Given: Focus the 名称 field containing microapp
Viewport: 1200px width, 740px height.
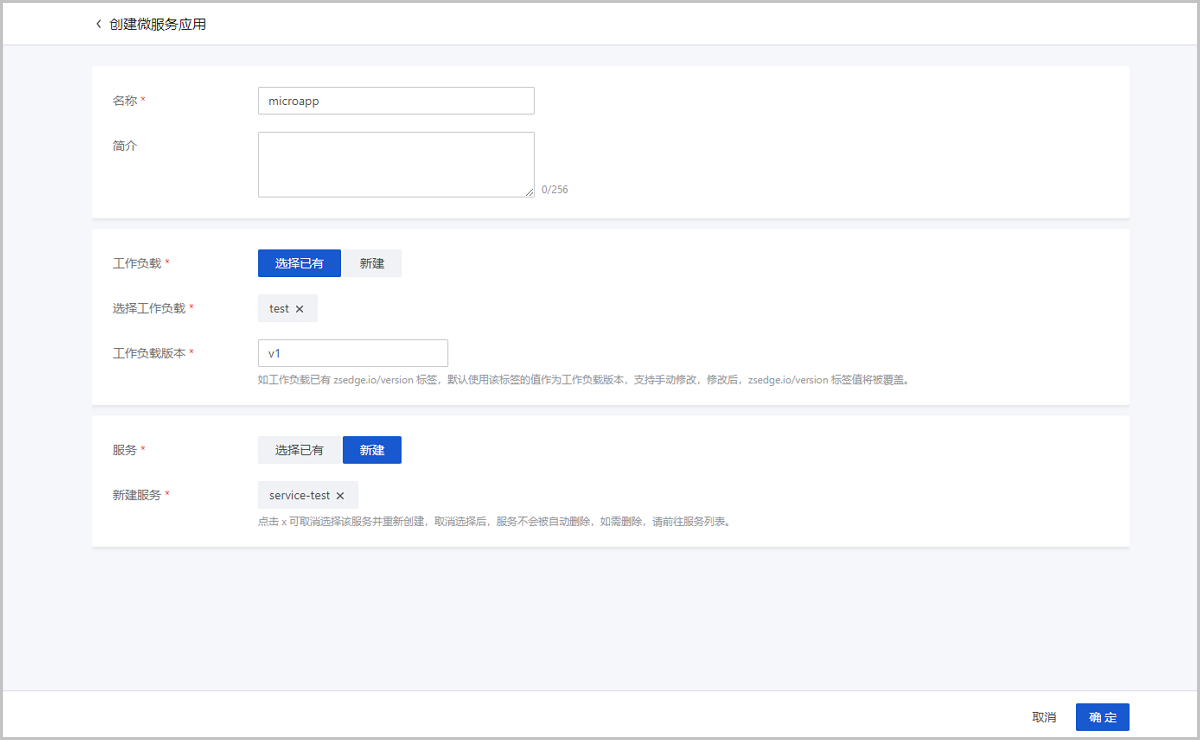Looking at the screenshot, I should [x=396, y=101].
